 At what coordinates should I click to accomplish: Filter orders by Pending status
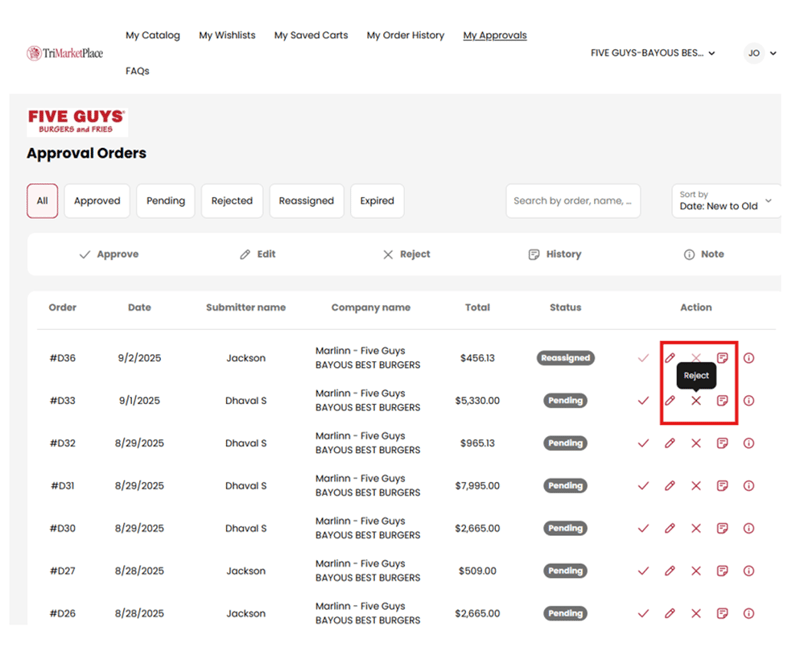tap(166, 201)
